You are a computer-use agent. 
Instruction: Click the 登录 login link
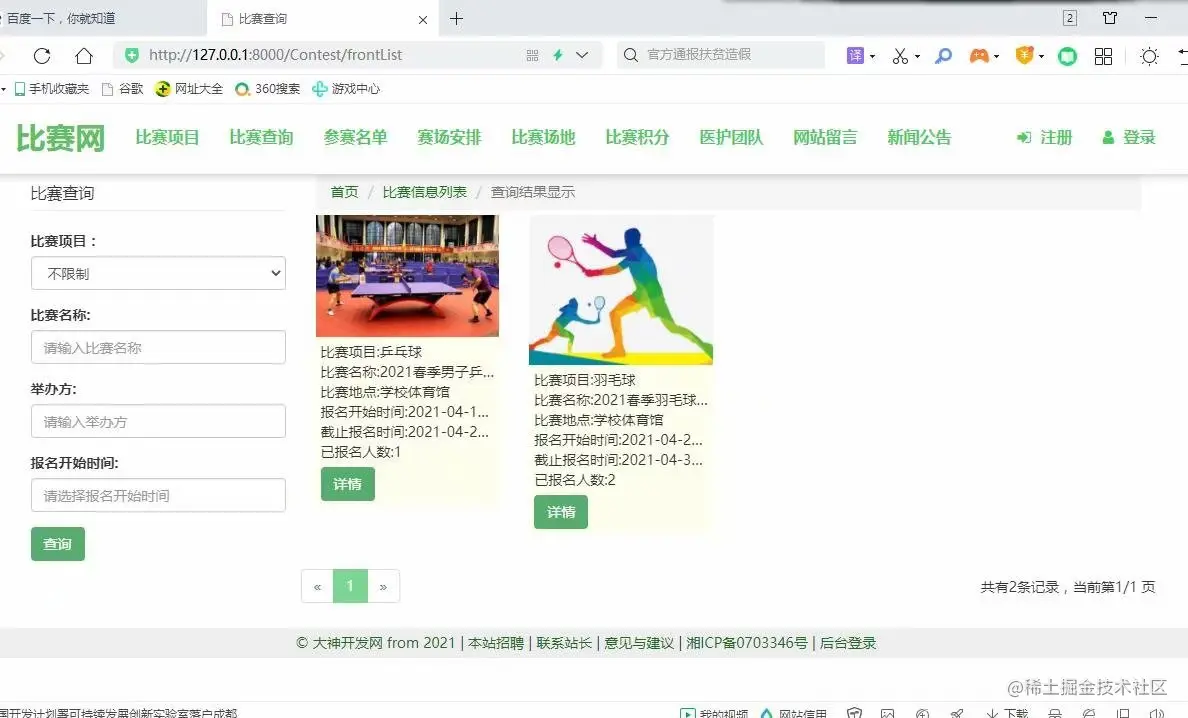pyautogui.click(x=1128, y=137)
